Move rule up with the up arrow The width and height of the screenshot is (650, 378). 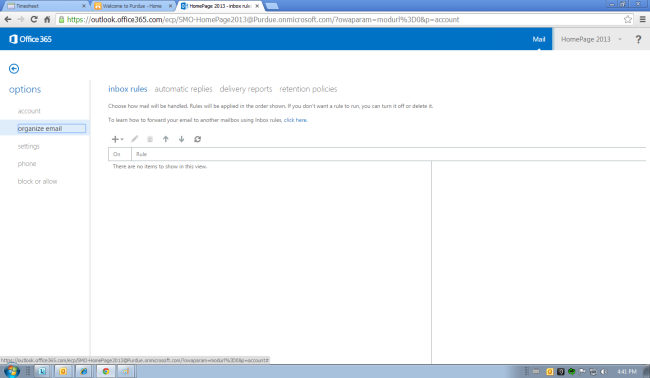pos(166,139)
